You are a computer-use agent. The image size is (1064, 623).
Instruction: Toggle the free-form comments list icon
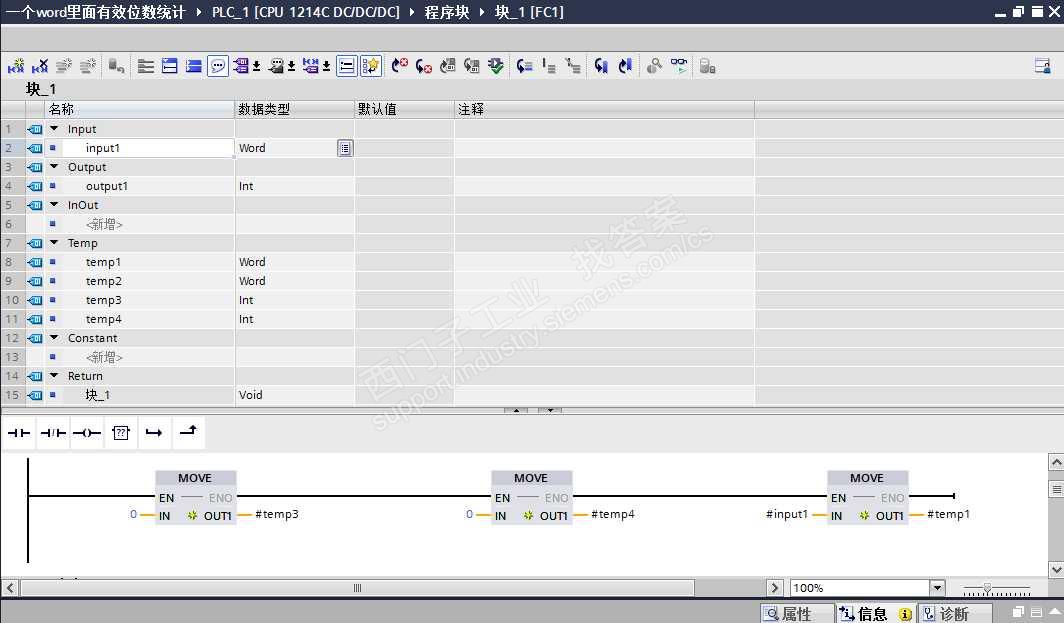click(347, 66)
